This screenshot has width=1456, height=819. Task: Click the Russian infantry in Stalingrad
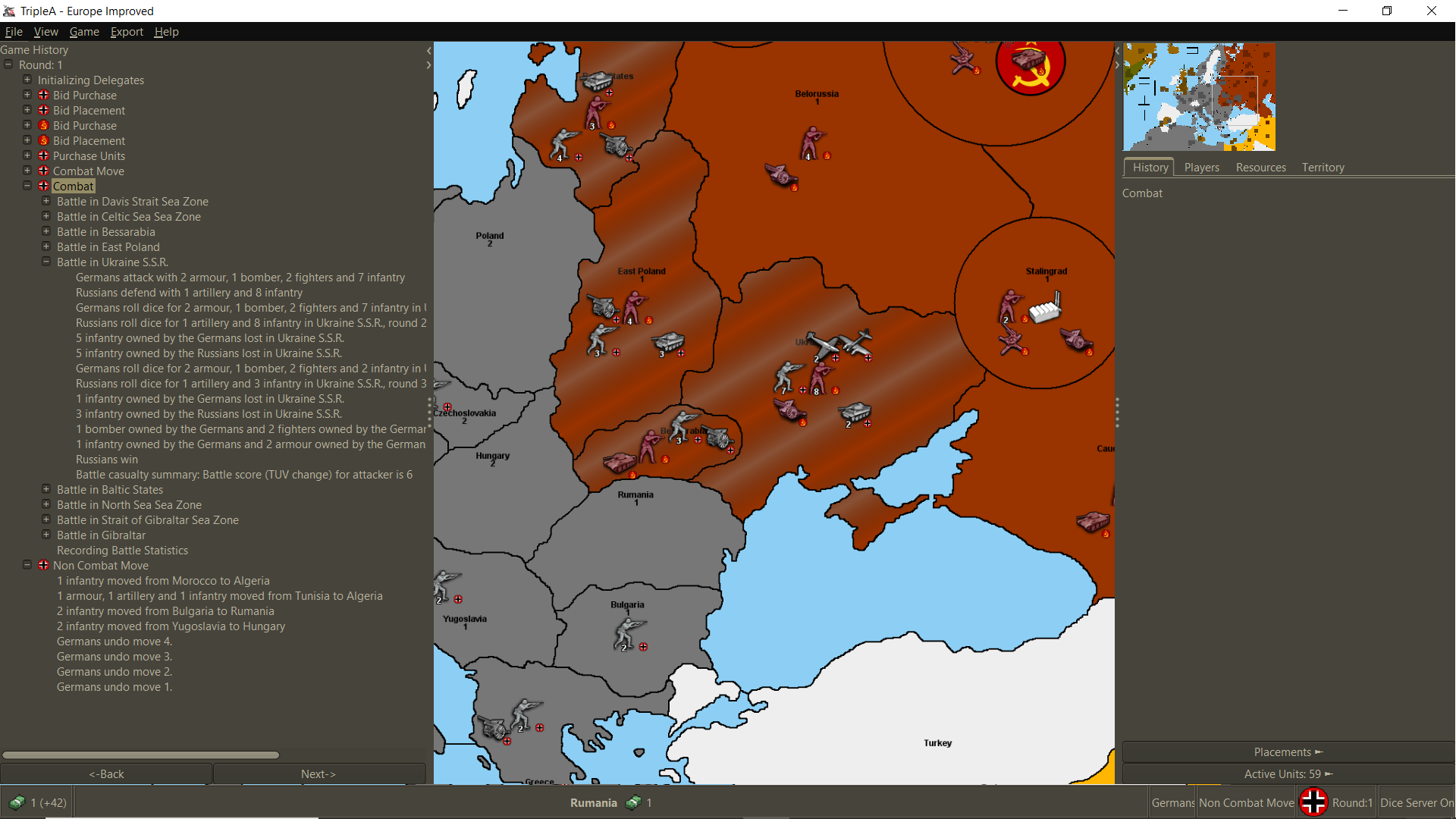click(x=1009, y=306)
